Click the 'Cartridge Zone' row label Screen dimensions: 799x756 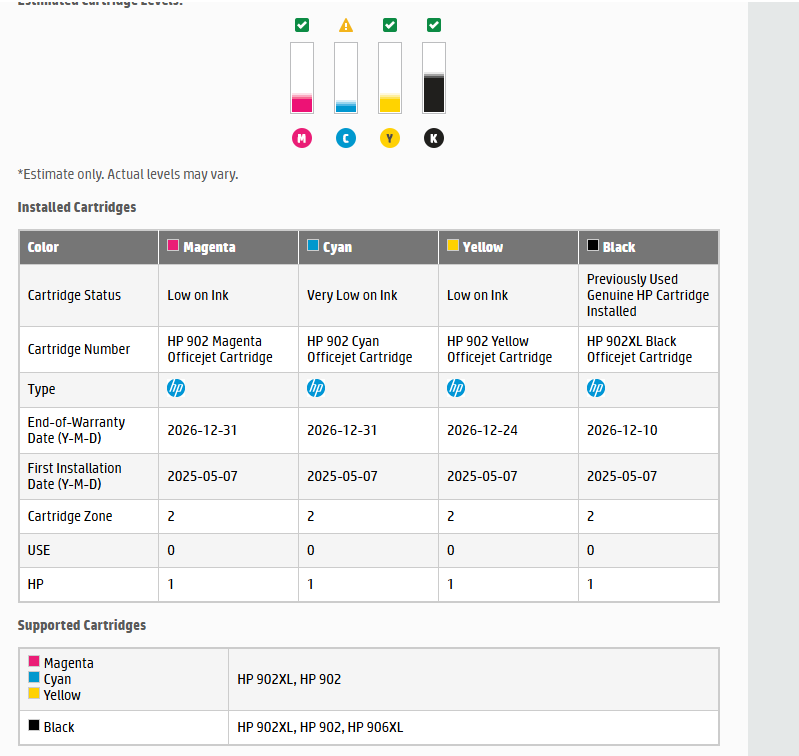[x=70, y=516]
